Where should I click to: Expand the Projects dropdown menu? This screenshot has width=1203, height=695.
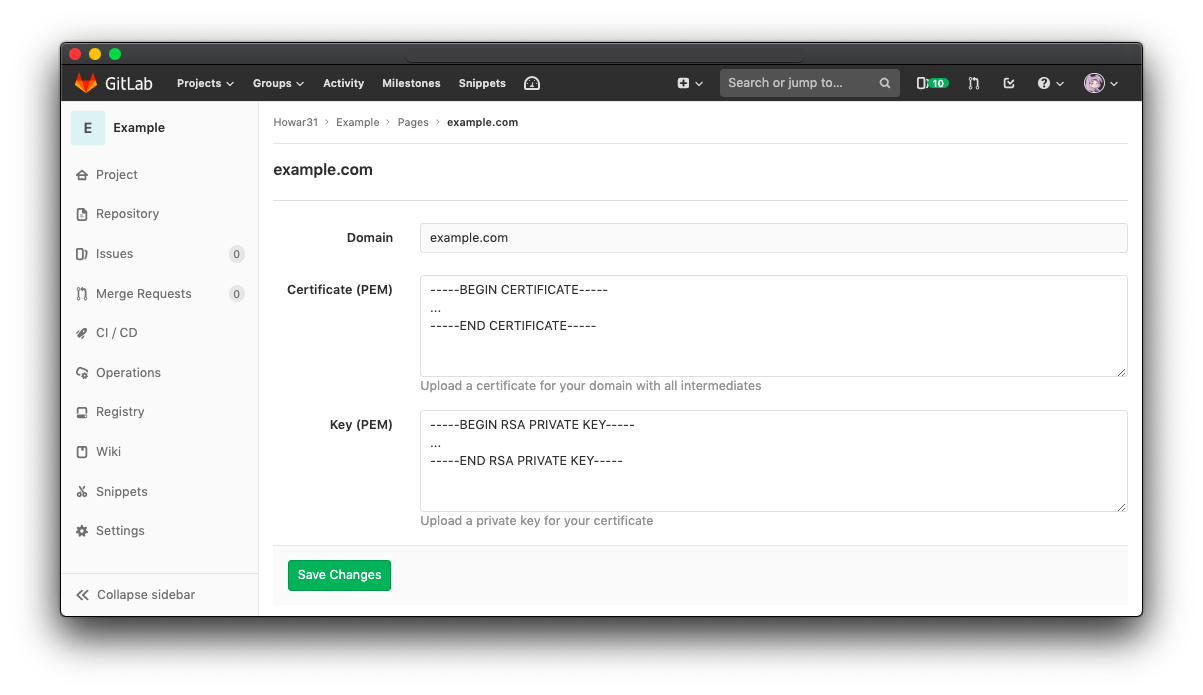[205, 83]
